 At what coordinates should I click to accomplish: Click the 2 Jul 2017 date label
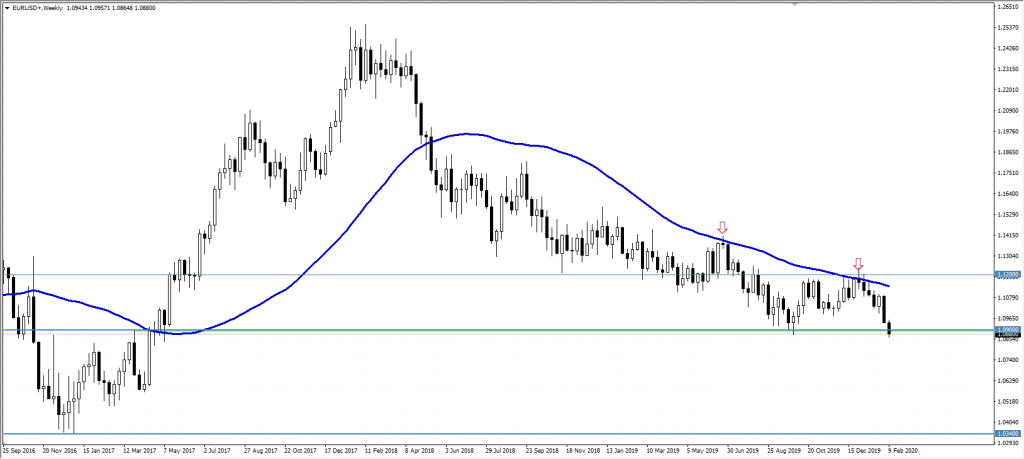tap(219, 451)
